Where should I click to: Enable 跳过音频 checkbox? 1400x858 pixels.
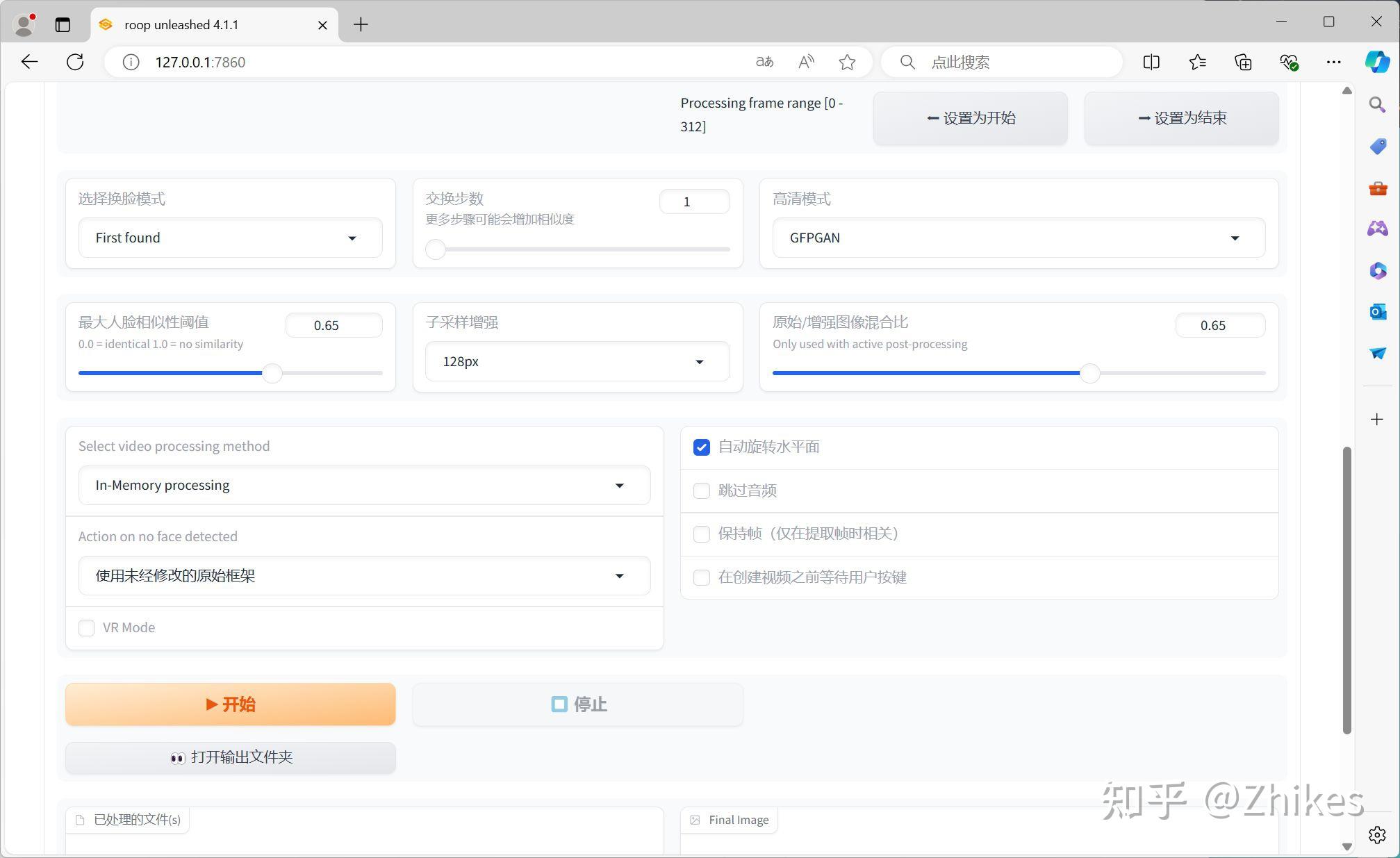tap(701, 490)
